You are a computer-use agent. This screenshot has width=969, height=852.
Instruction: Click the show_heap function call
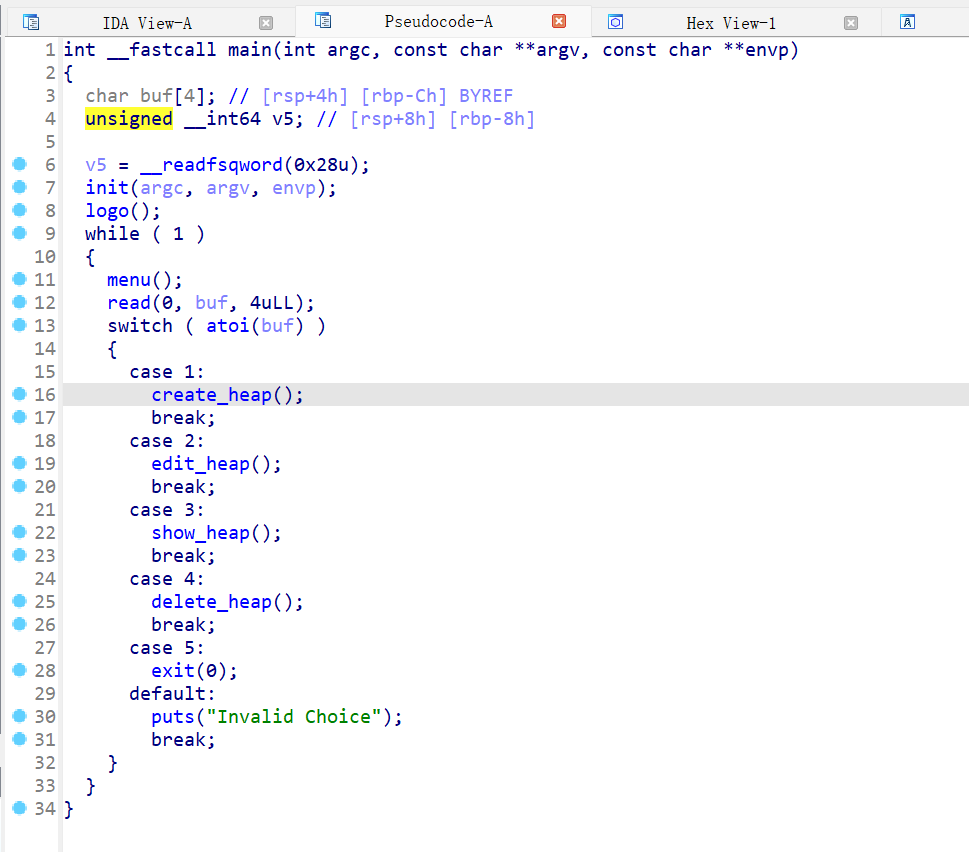pos(200,533)
